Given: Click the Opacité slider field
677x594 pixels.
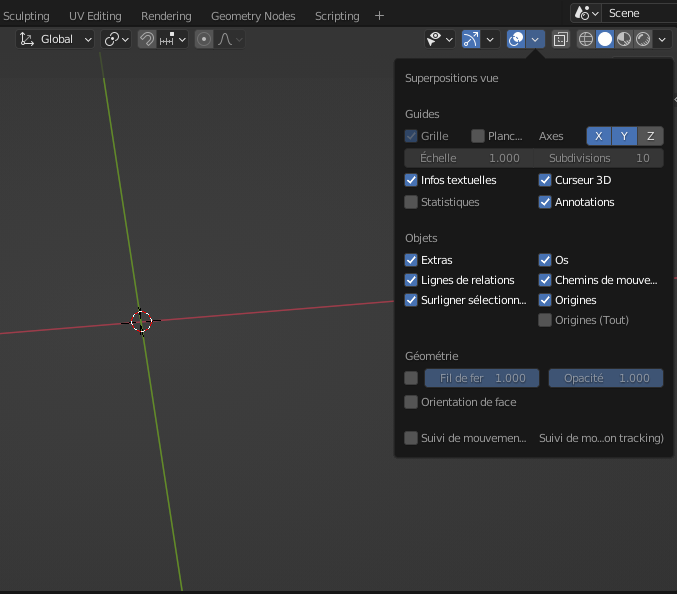Looking at the screenshot, I should pyautogui.click(x=606, y=378).
